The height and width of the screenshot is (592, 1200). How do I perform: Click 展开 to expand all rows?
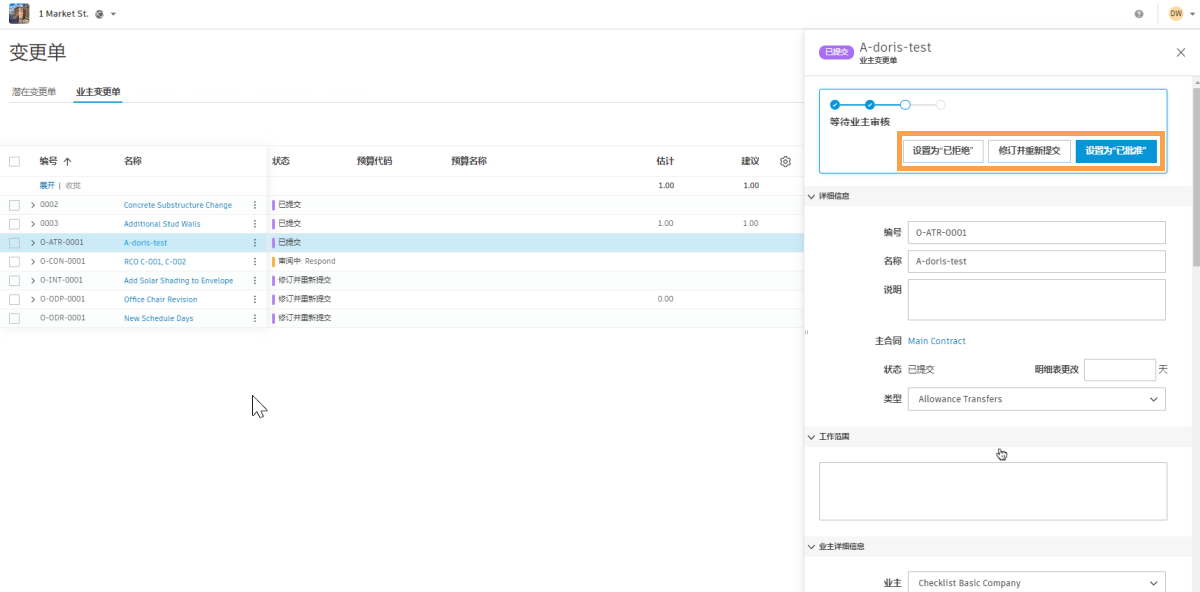point(47,186)
